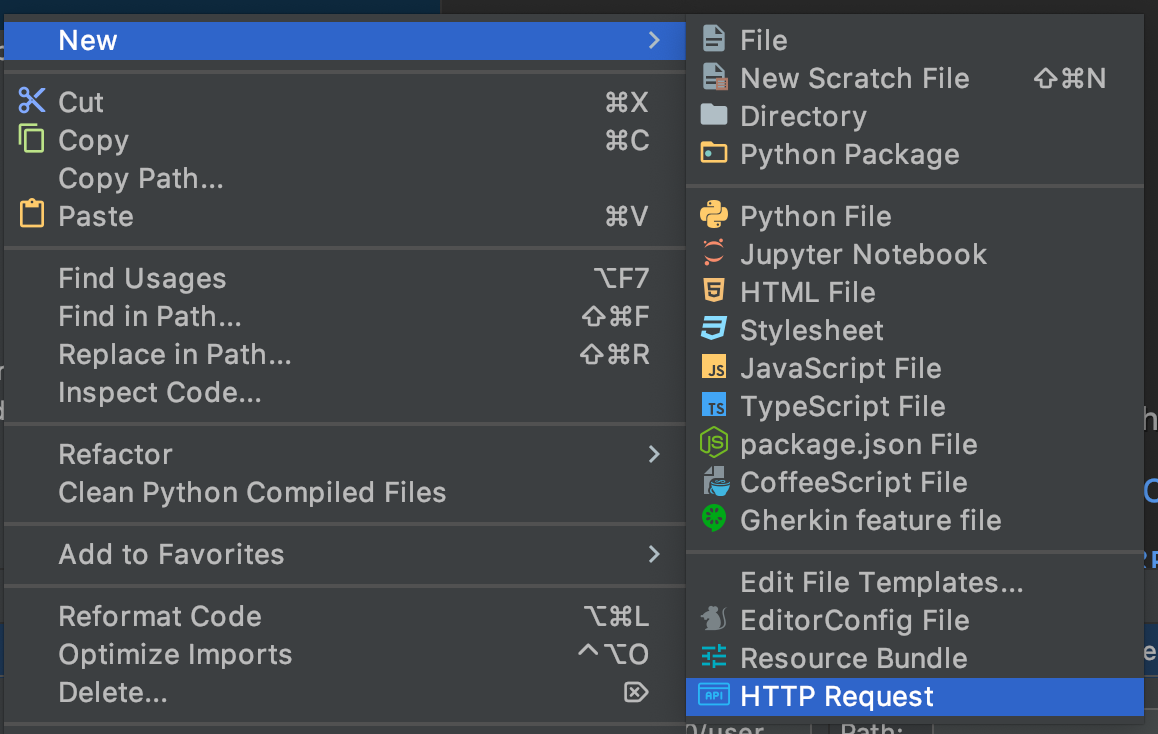Expand the Add to Favorites submenu arrow

coord(654,554)
